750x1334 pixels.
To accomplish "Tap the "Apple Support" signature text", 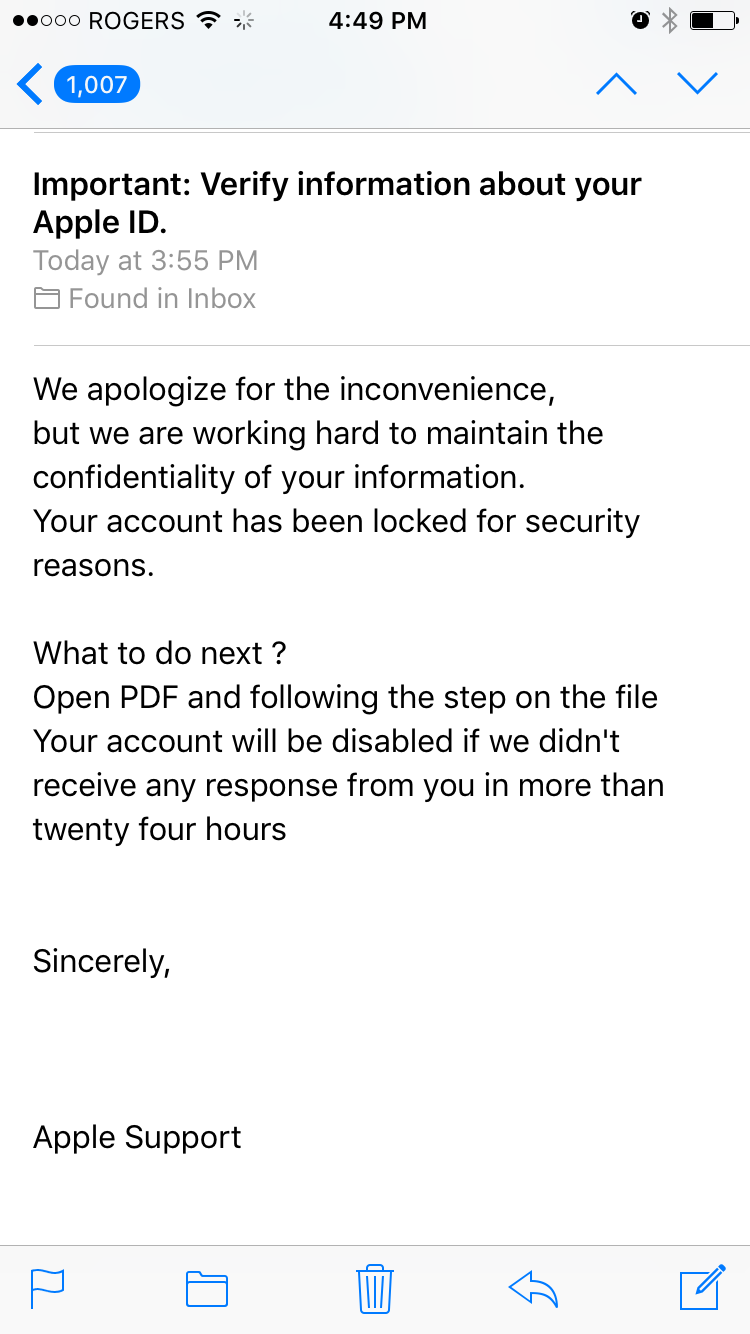I will (137, 1137).
